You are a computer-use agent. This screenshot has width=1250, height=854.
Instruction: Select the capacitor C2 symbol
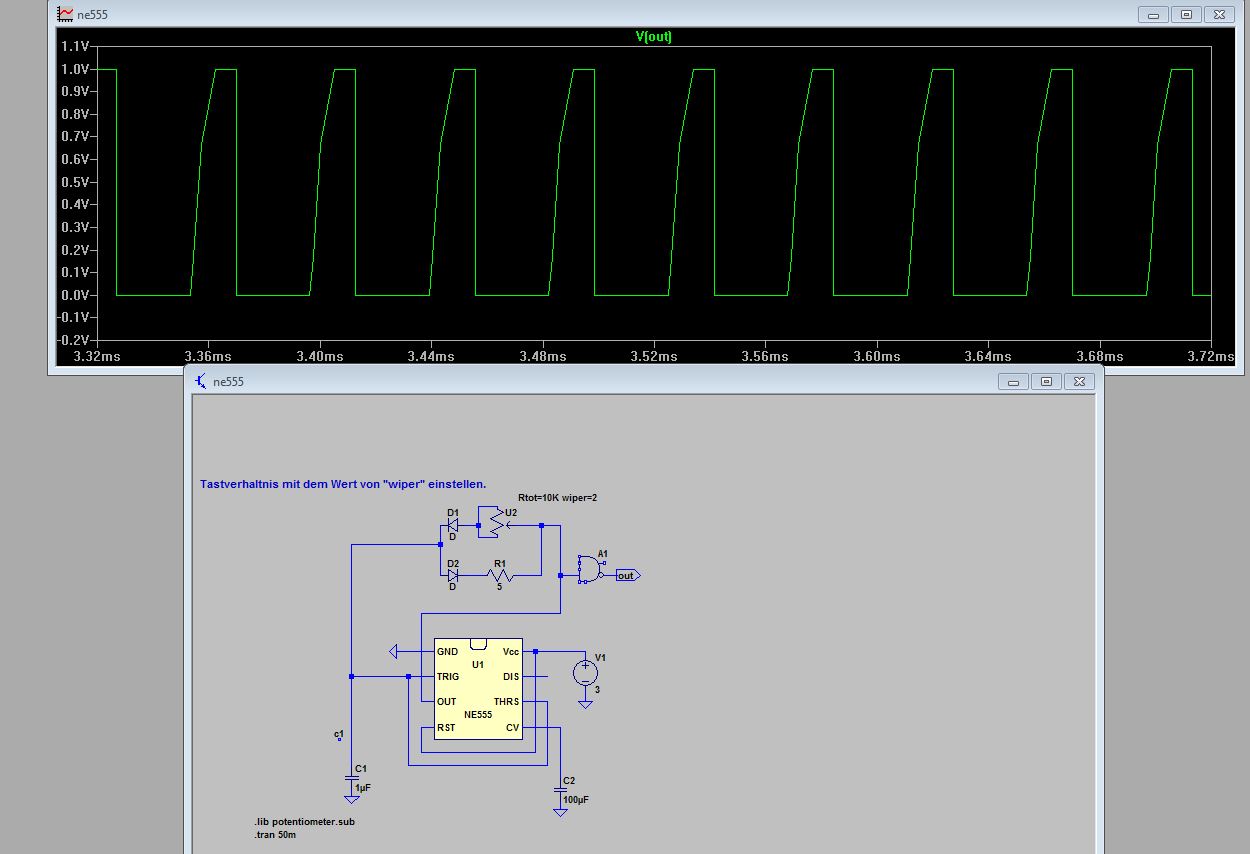click(560, 788)
